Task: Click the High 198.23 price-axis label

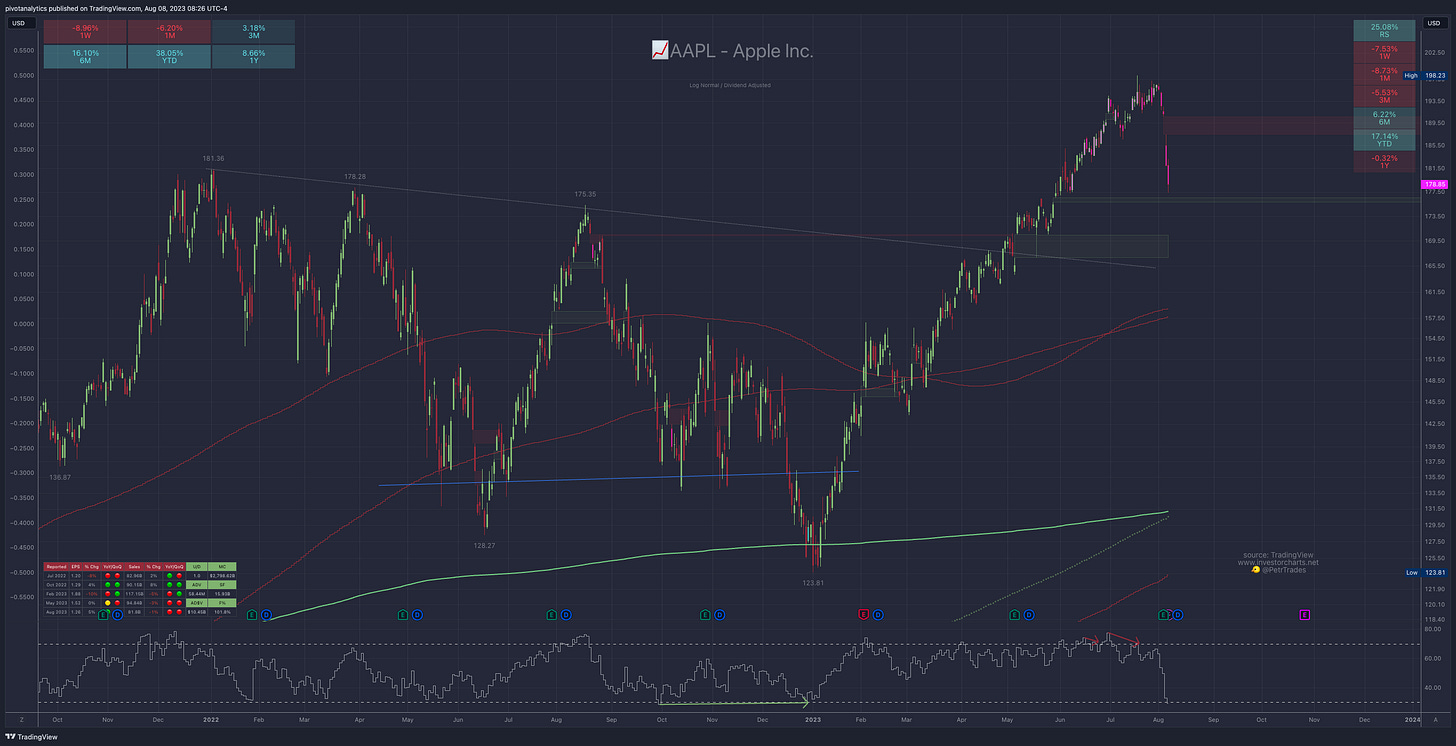Action: coord(1425,75)
